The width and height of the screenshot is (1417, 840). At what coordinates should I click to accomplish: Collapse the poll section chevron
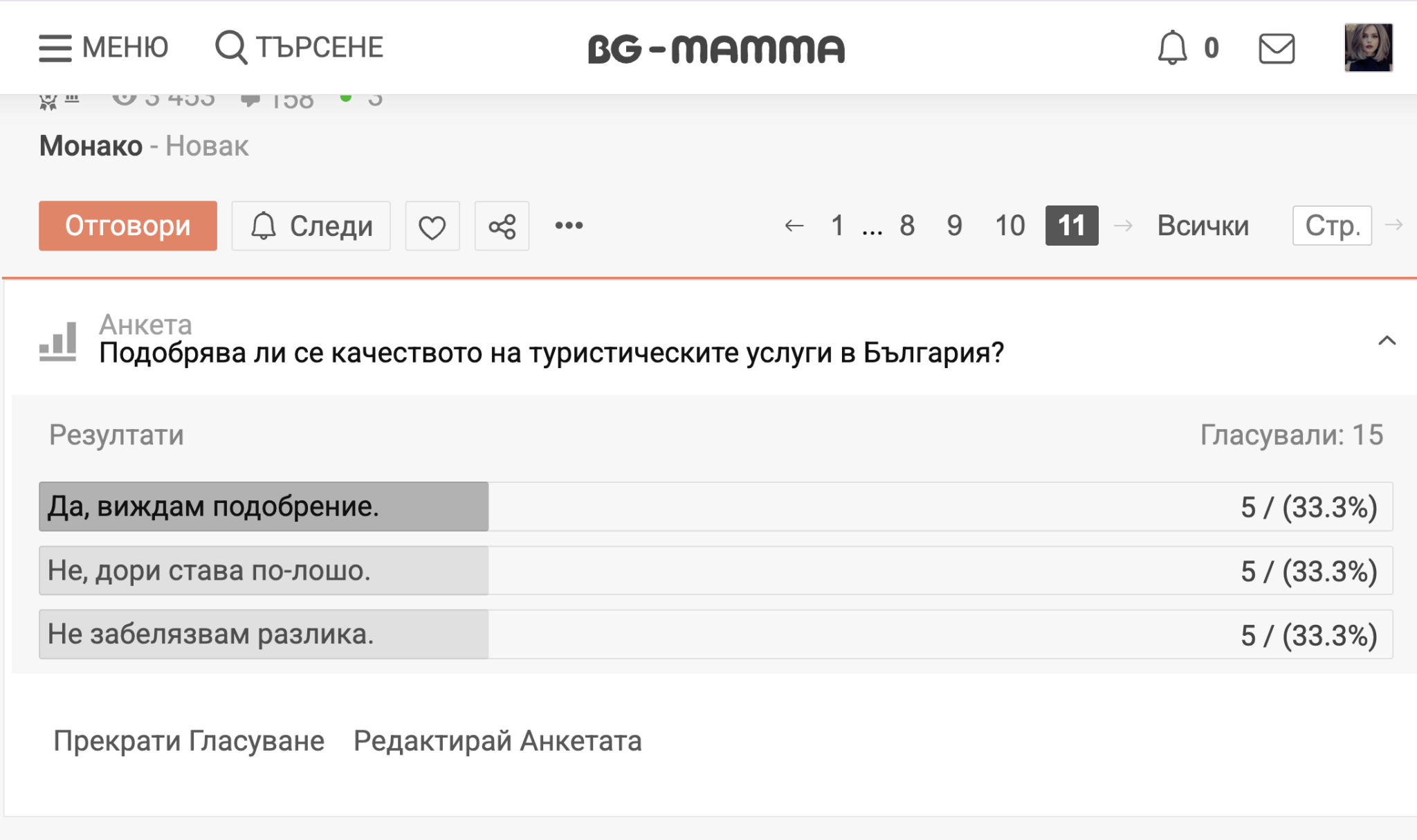(1387, 340)
